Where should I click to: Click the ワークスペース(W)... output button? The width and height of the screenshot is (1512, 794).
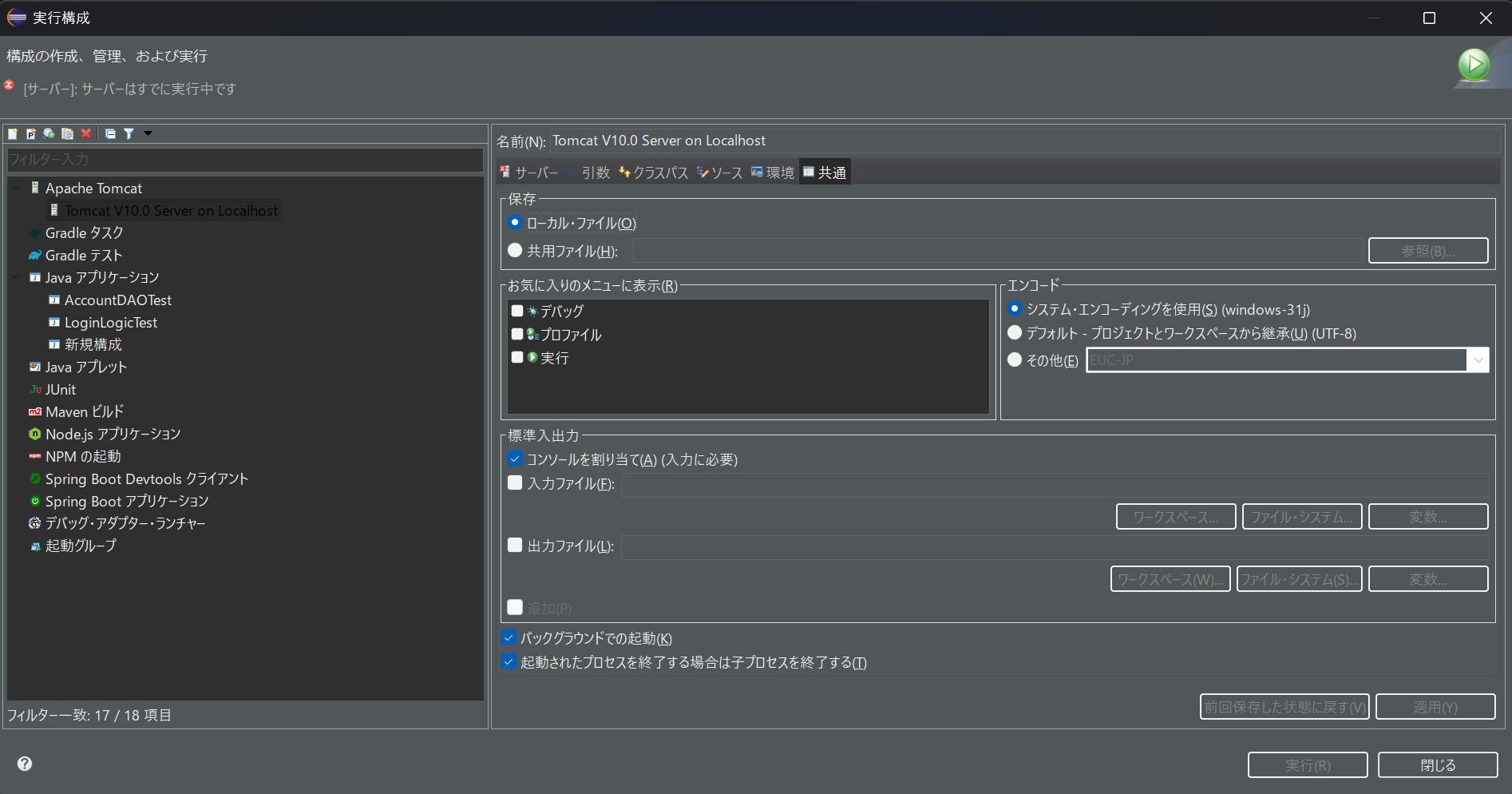(x=1170, y=579)
